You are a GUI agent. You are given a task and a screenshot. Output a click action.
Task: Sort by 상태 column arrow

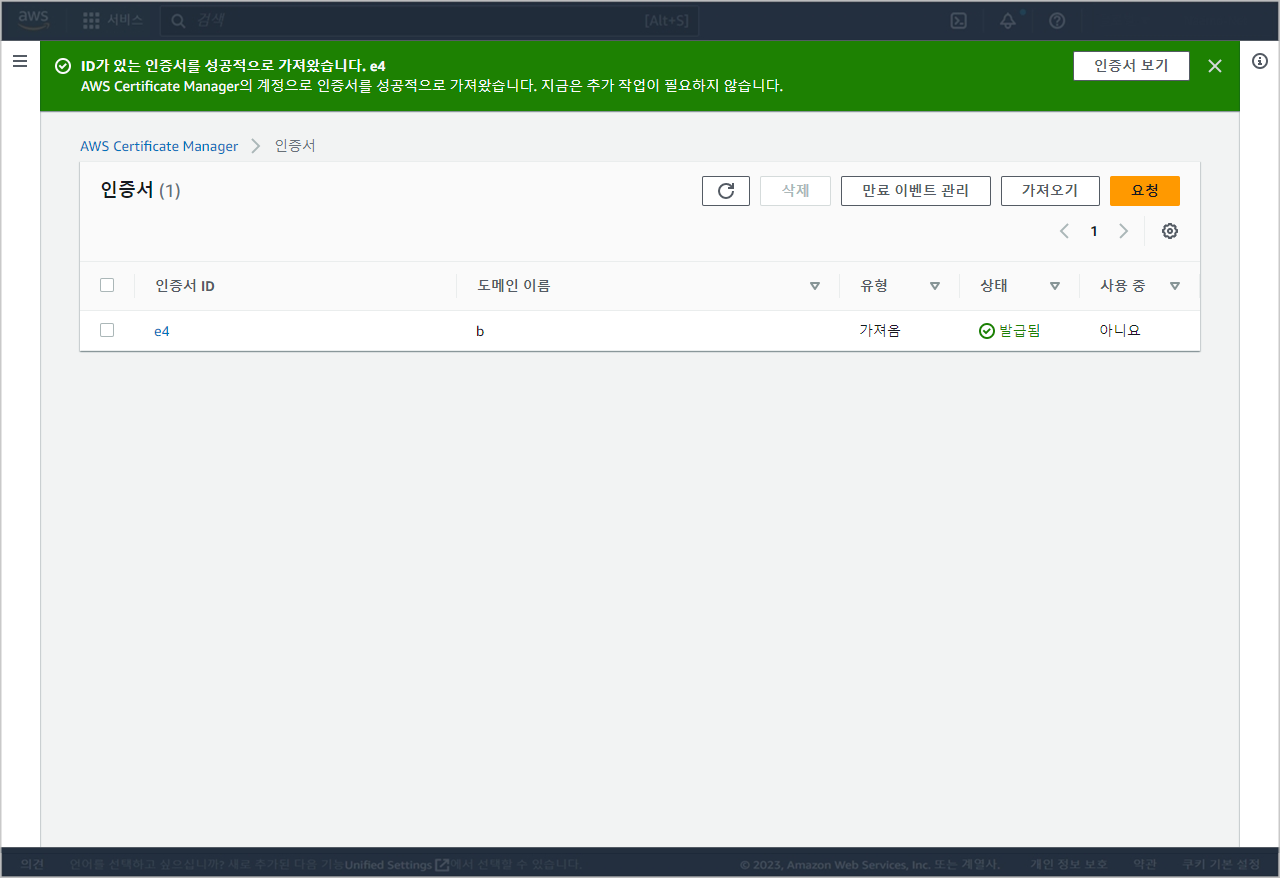click(1055, 286)
